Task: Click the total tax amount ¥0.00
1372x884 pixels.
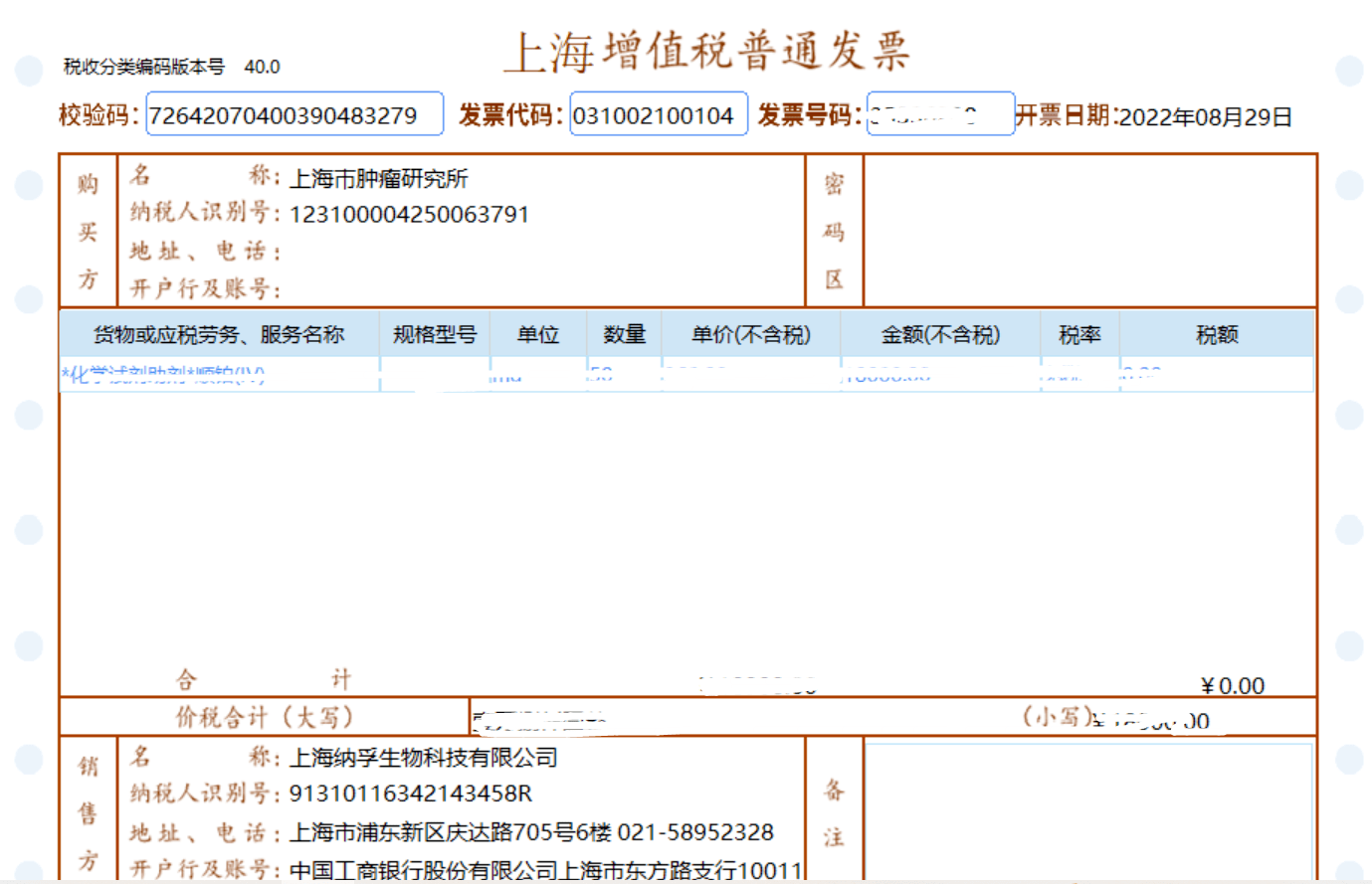Action: [x=1233, y=686]
